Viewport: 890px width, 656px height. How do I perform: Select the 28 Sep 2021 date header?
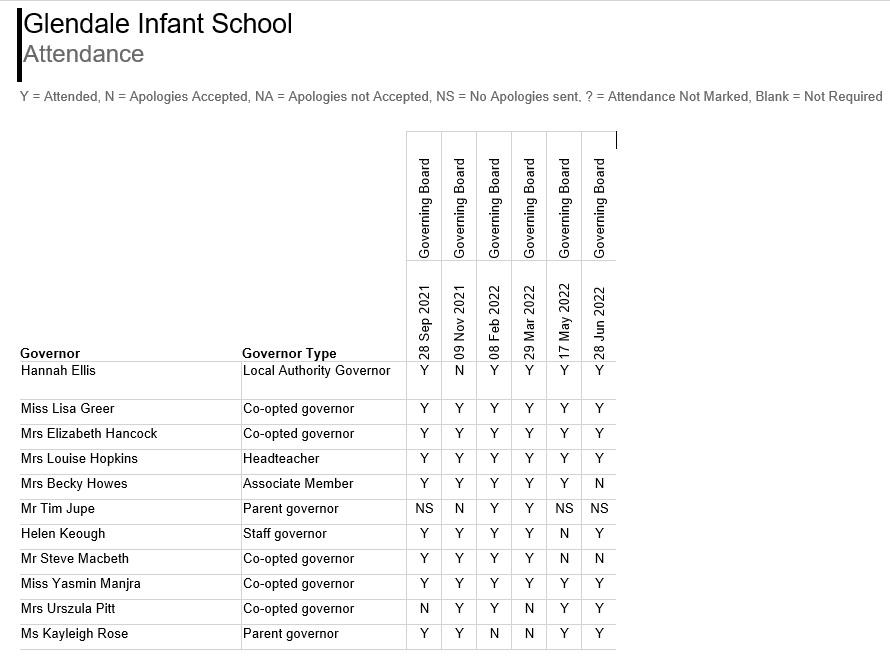(x=424, y=322)
